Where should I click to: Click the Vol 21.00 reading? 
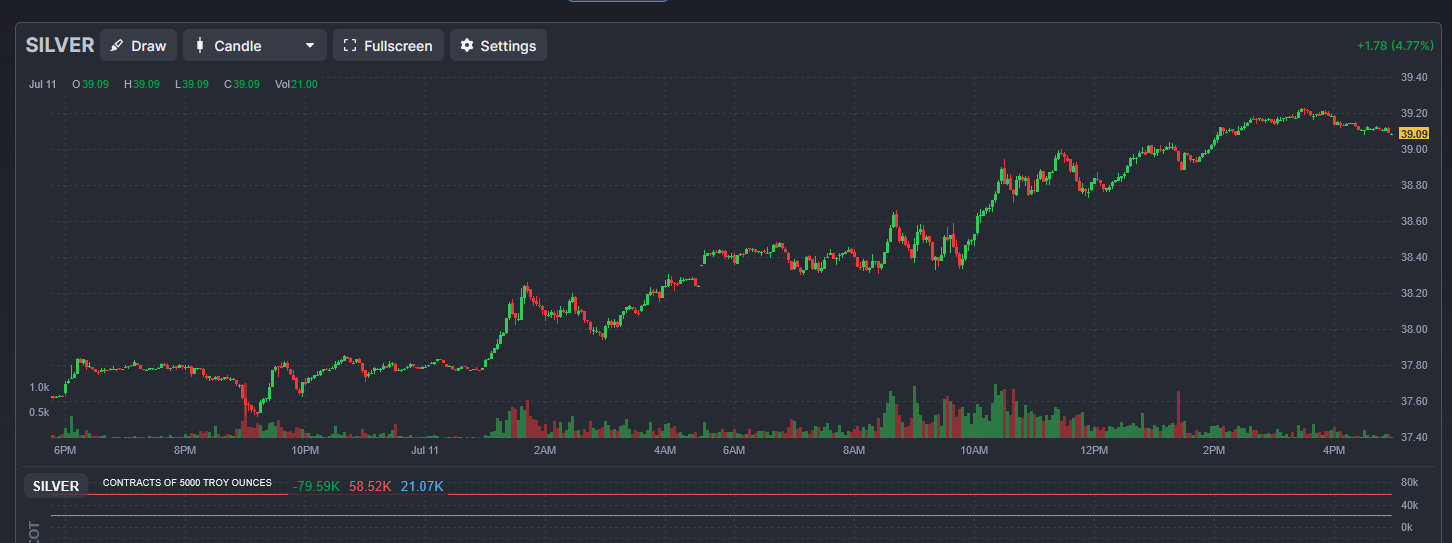click(296, 84)
